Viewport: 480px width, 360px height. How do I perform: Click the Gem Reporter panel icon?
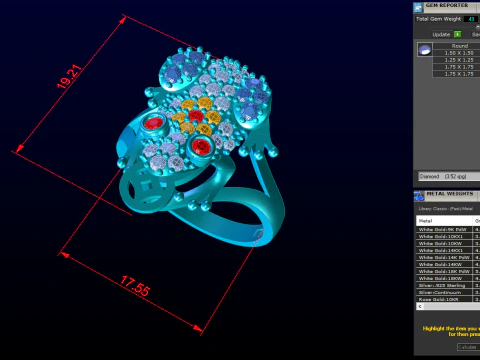[x=418, y=7]
